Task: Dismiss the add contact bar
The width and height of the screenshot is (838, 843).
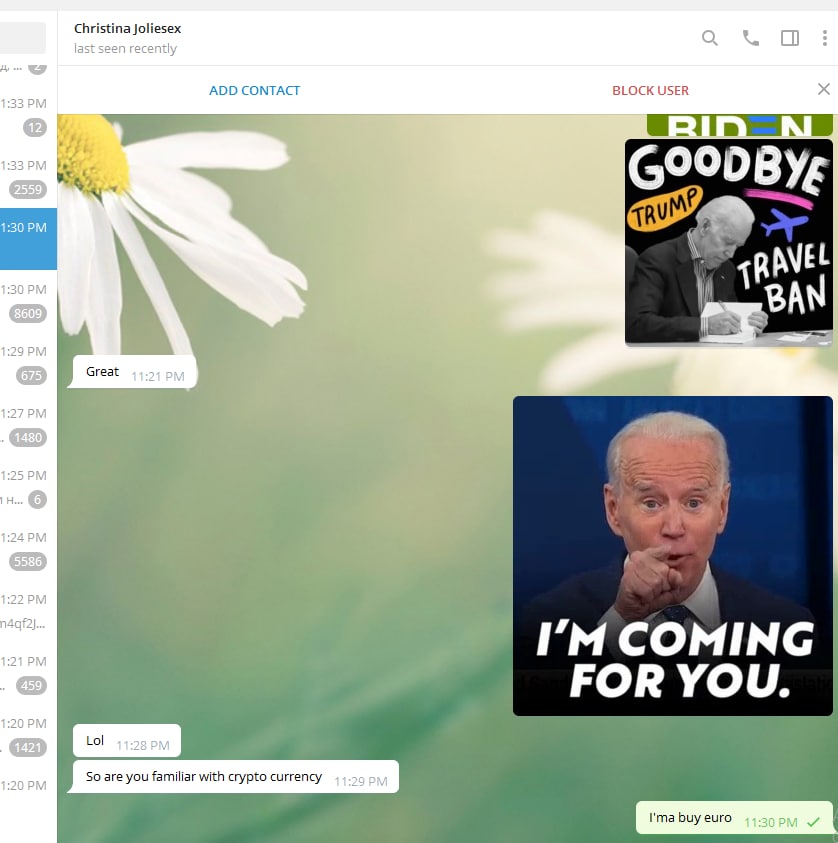Action: pos(823,89)
